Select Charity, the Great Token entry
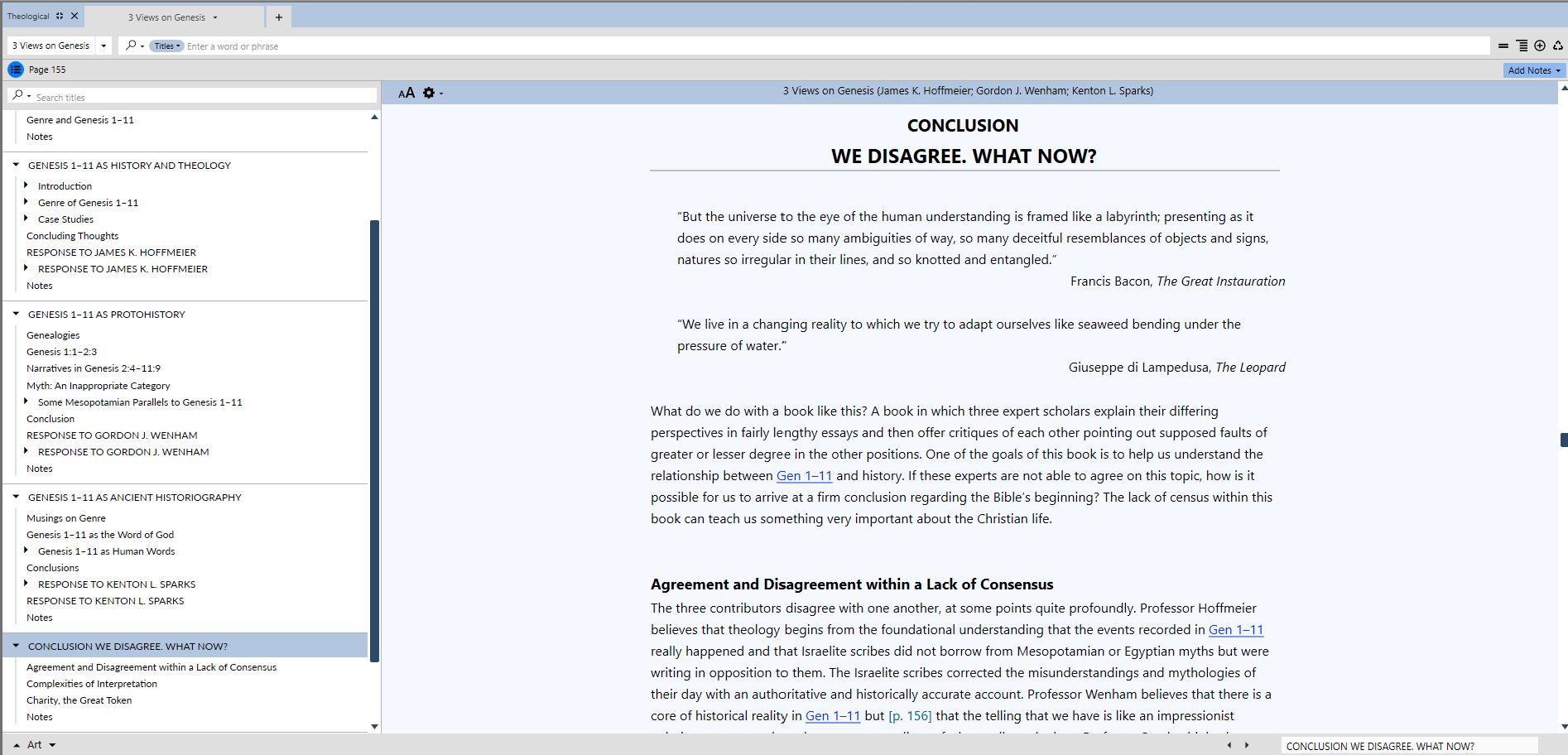1568x755 pixels. 79,700
